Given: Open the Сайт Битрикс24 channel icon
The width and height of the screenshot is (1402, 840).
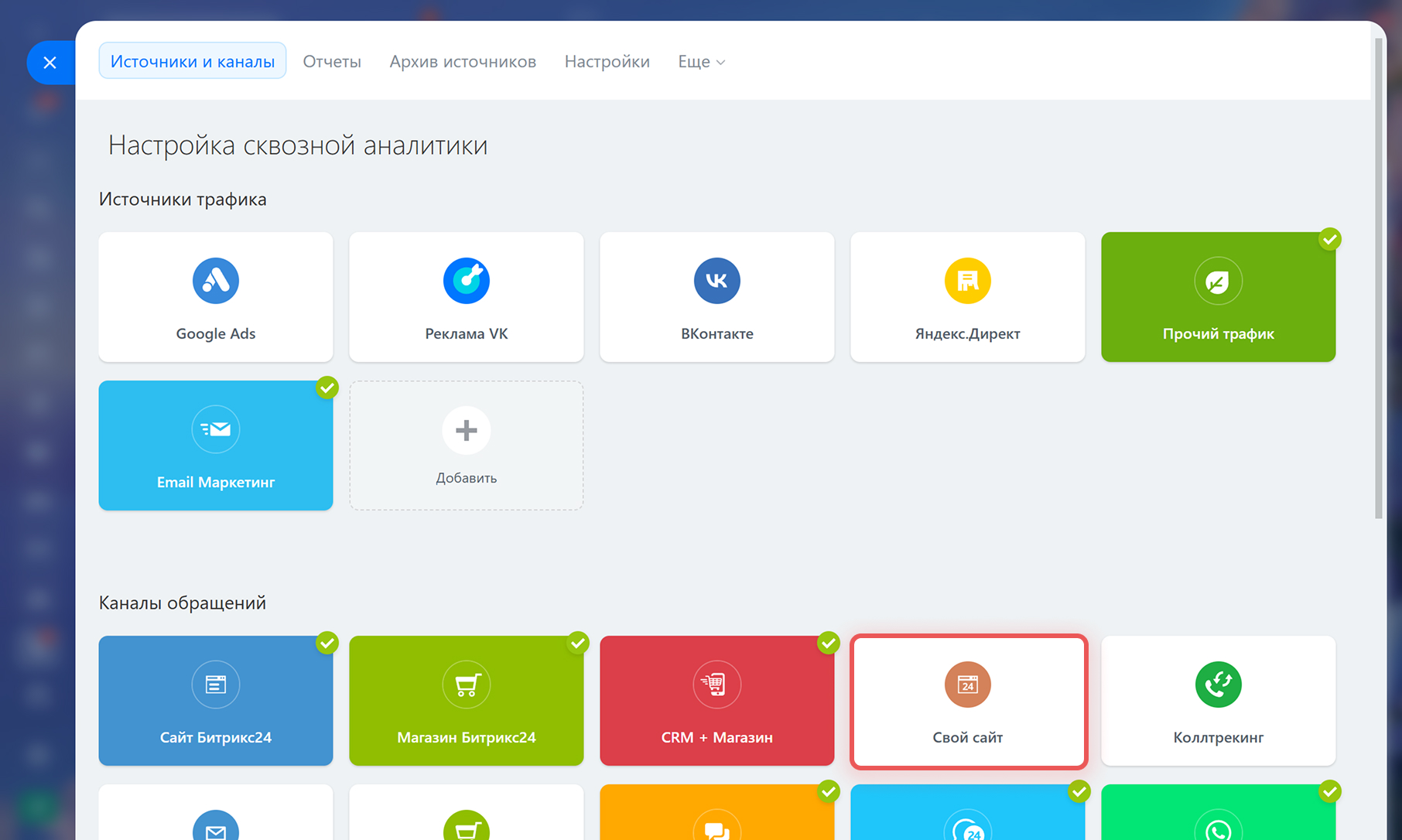Looking at the screenshot, I should [x=216, y=685].
